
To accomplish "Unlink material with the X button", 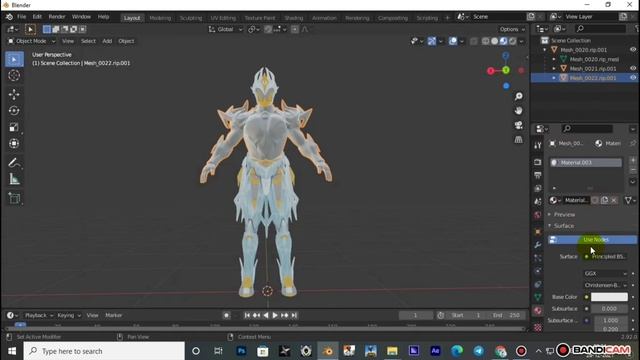I will (x=614, y=200).
